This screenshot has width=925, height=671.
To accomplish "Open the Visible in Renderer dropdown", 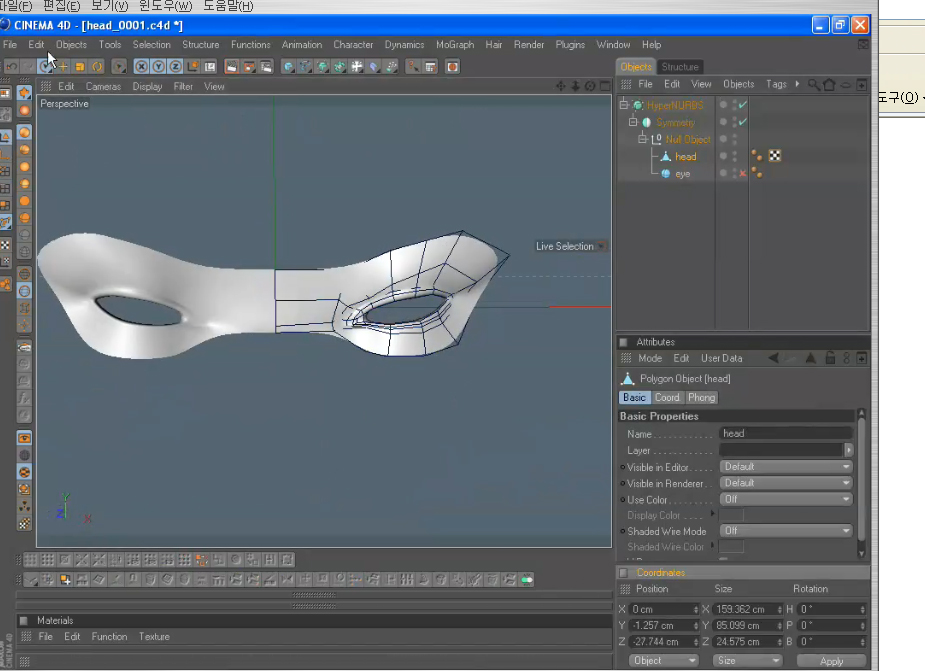I will pos(786,483).
